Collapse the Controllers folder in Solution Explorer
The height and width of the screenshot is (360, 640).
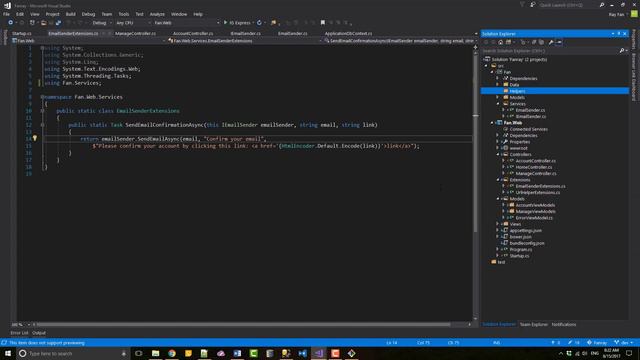pos(498,154)
